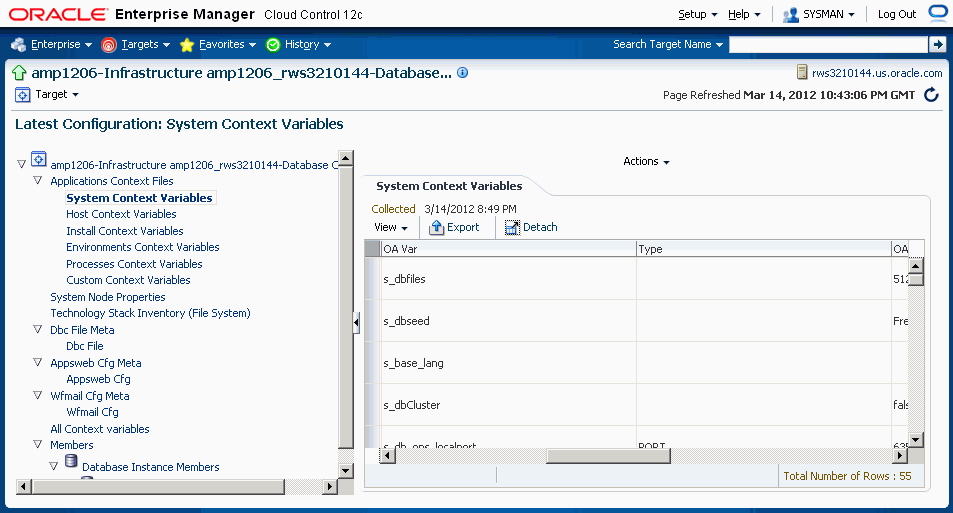Click the SYSMAN user icon
This screenshot has width=953, height=513.
(x=791, y=15)
